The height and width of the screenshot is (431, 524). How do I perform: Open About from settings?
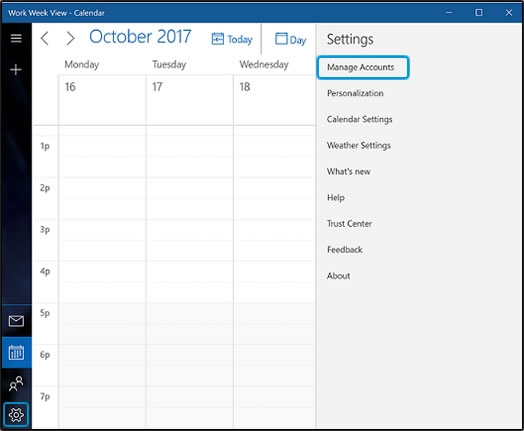pyautogui.click(x=339, y=276)
